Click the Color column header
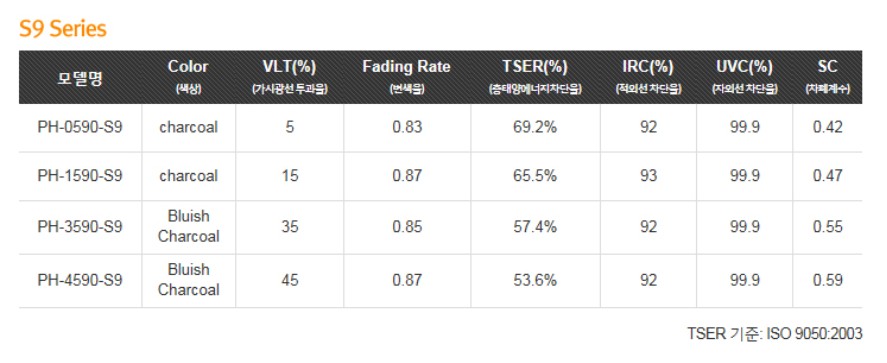This screenshot has height=363, width=887. (188, 76)
